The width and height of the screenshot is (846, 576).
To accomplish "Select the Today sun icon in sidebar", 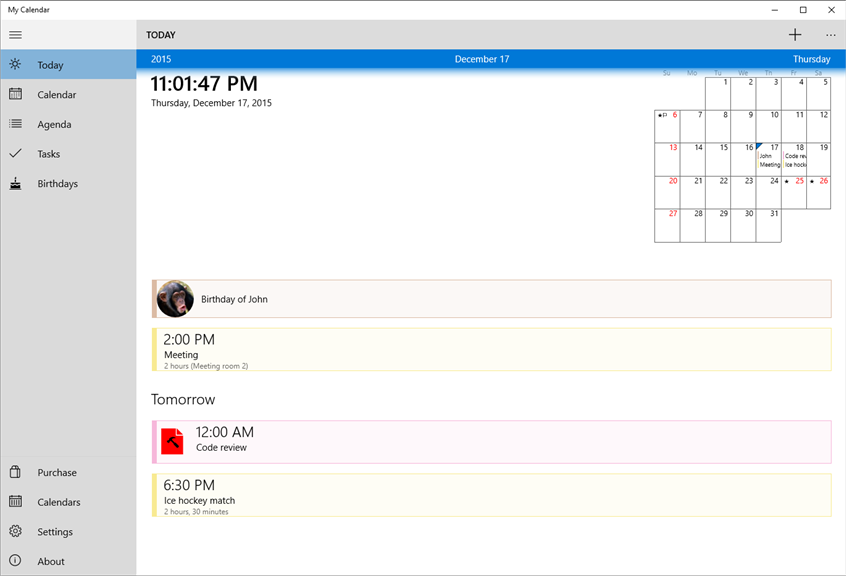I will point(15,64).
